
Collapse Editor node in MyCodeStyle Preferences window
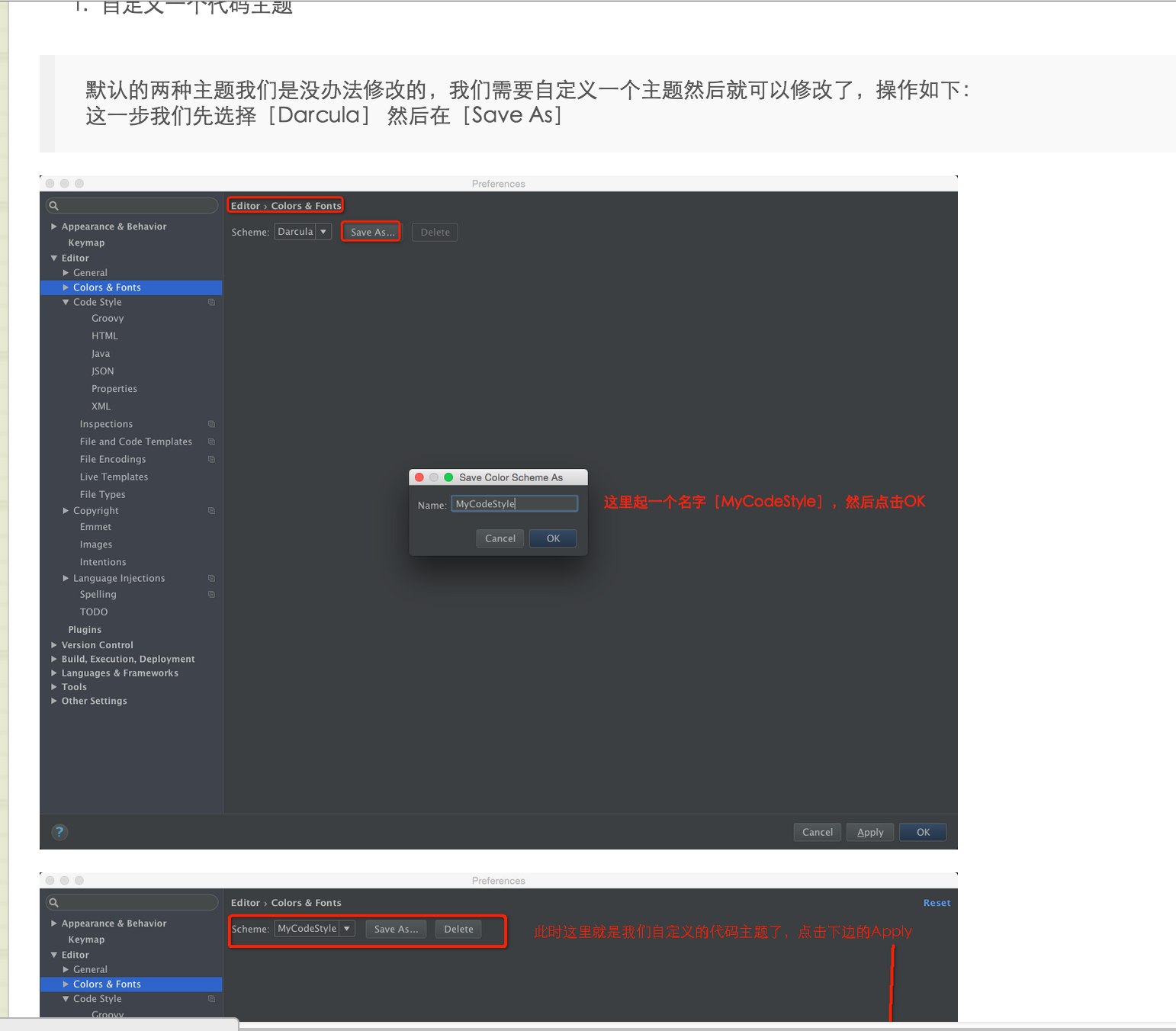click(x=54, y=955)
